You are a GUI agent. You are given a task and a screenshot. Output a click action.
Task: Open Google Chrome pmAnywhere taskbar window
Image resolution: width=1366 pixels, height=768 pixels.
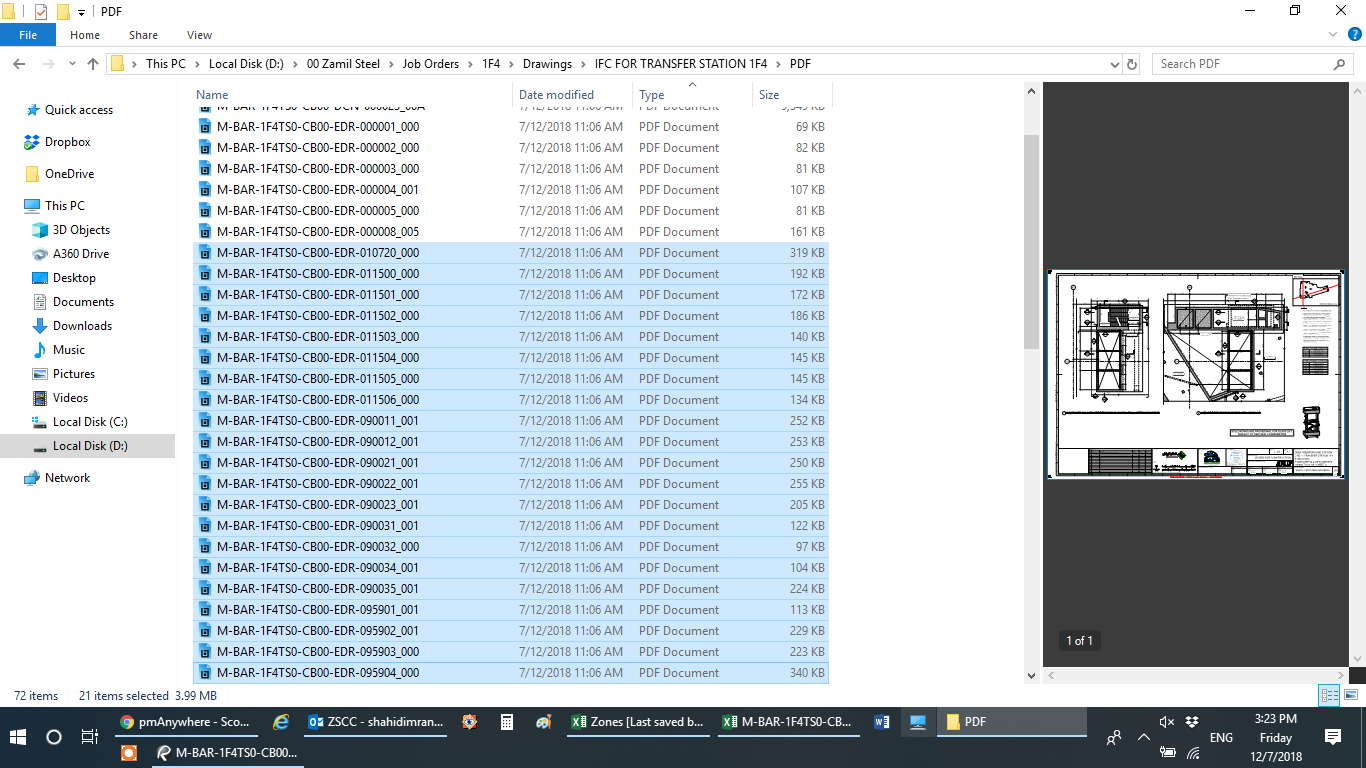click(186, 722)
